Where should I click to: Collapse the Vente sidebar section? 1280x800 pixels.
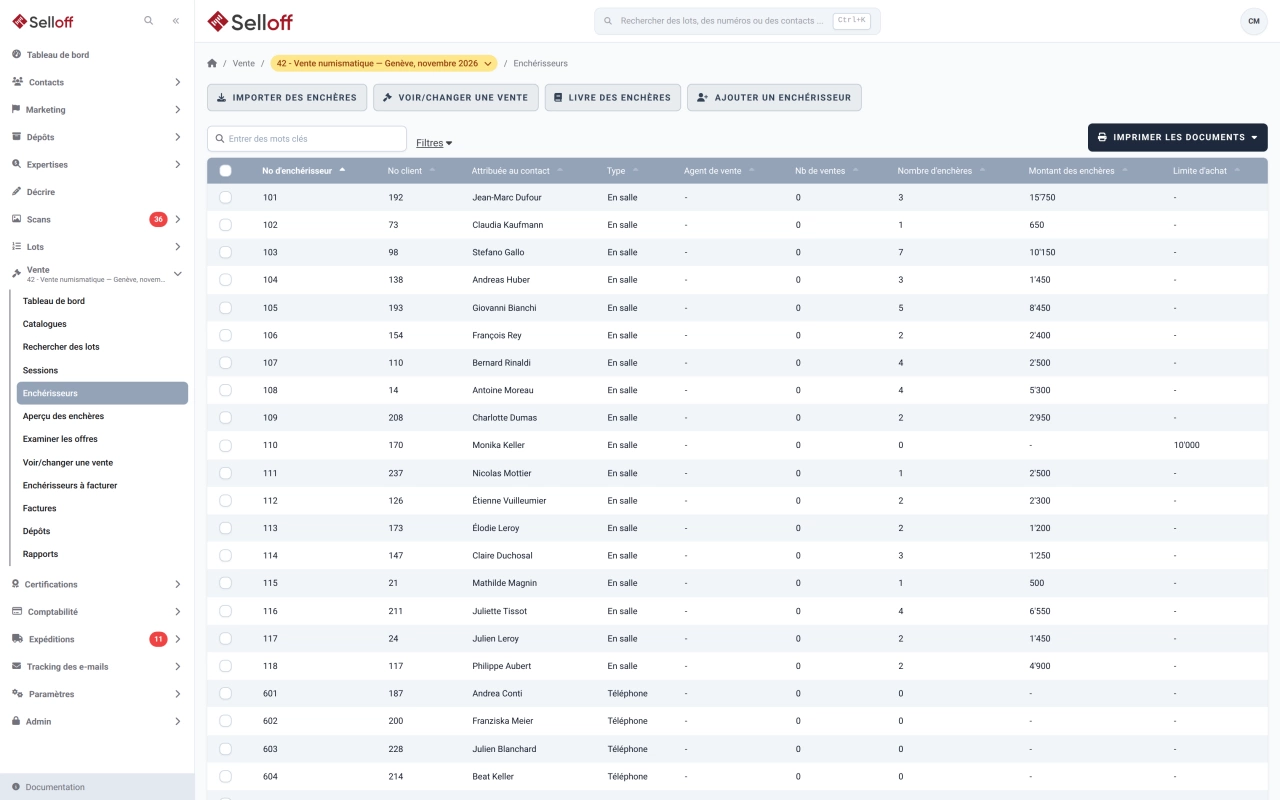(177, 274)
